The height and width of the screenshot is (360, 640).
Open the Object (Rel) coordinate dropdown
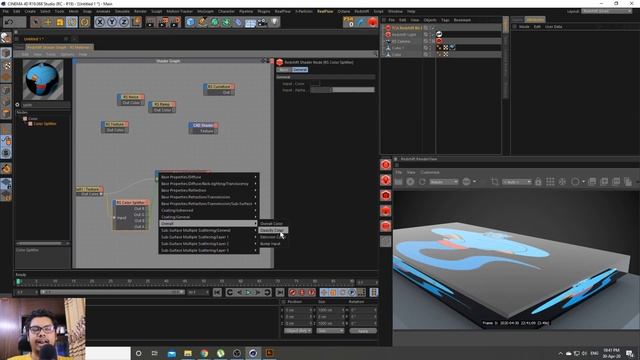click(x=298, y=331)
